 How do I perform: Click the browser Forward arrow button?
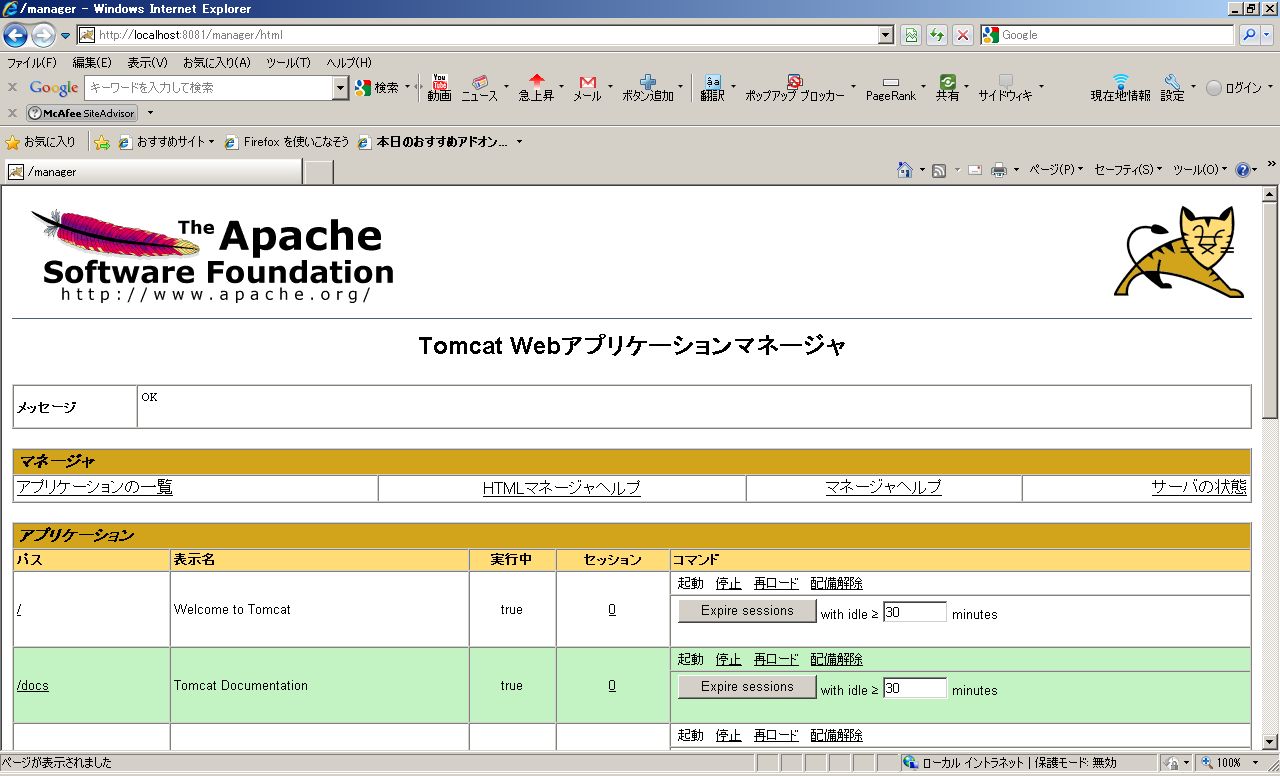tap(43, 35)
